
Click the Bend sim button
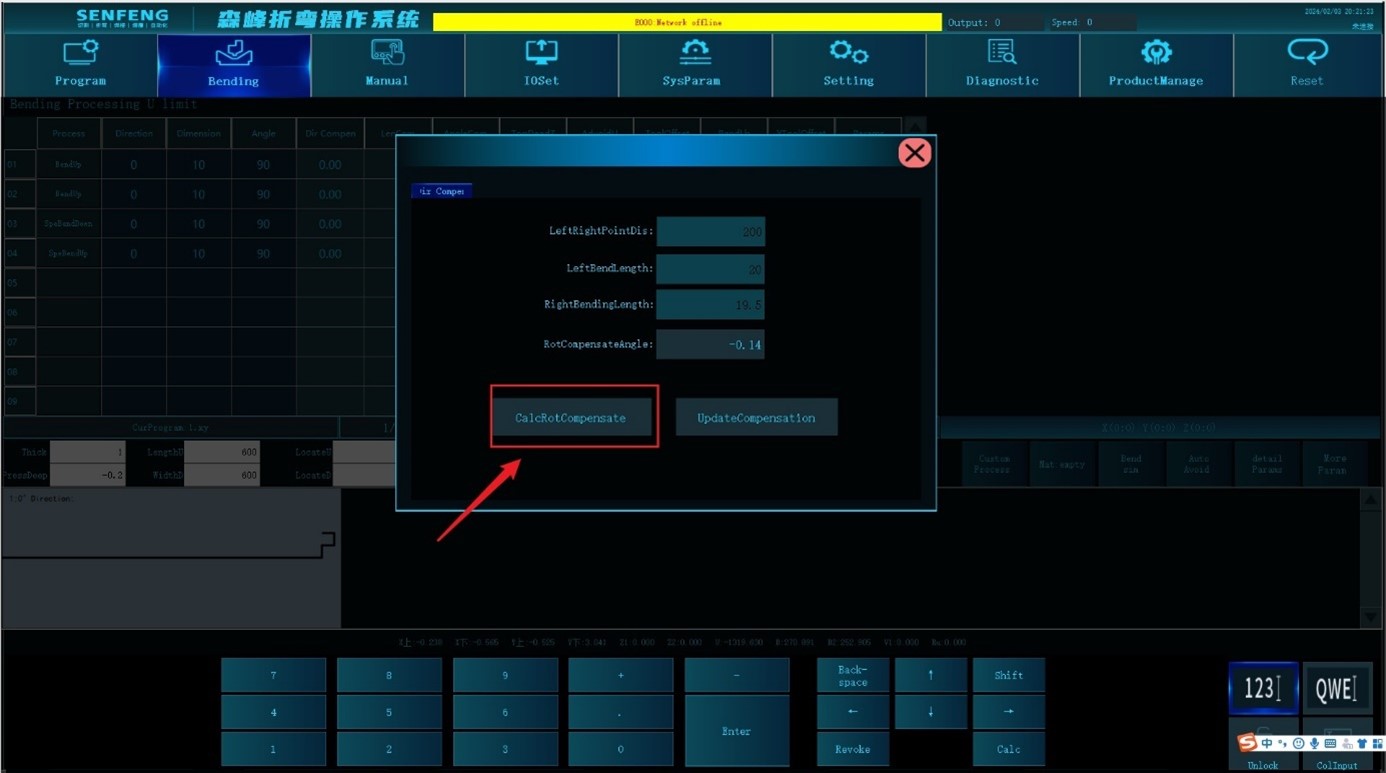coord(1130,464)
